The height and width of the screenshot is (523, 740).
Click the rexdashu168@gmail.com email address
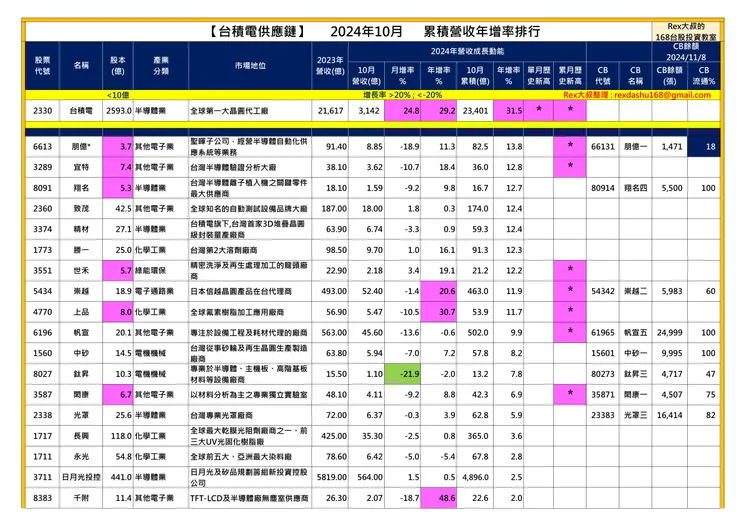(662, 95)
